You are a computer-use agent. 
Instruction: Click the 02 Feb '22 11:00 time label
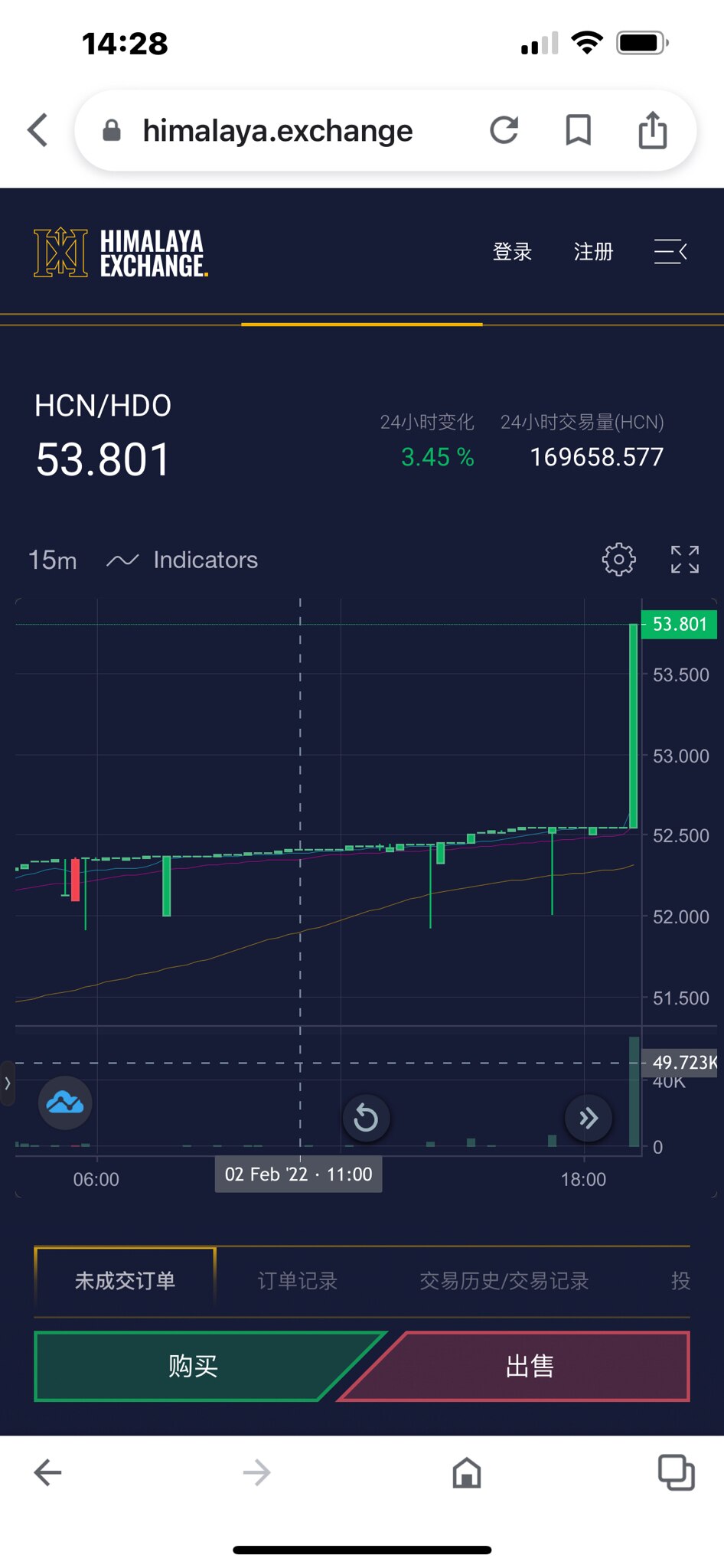point(298,1174)
